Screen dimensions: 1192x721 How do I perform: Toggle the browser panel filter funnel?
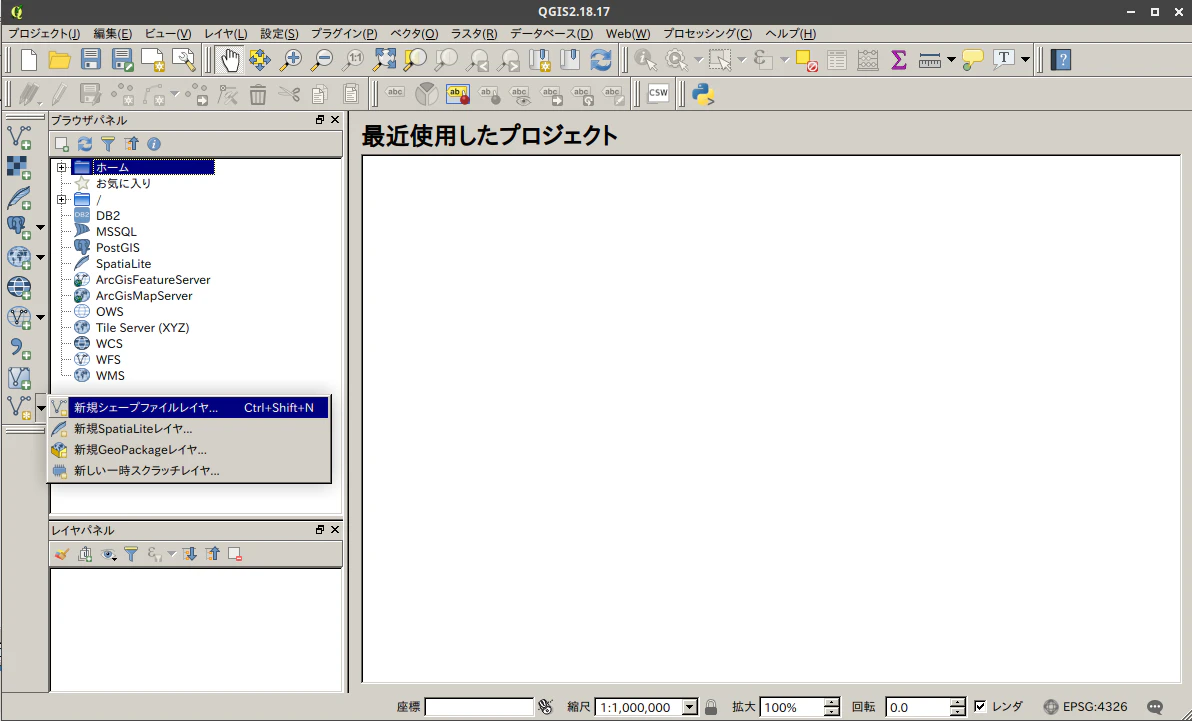coord(108,144)
